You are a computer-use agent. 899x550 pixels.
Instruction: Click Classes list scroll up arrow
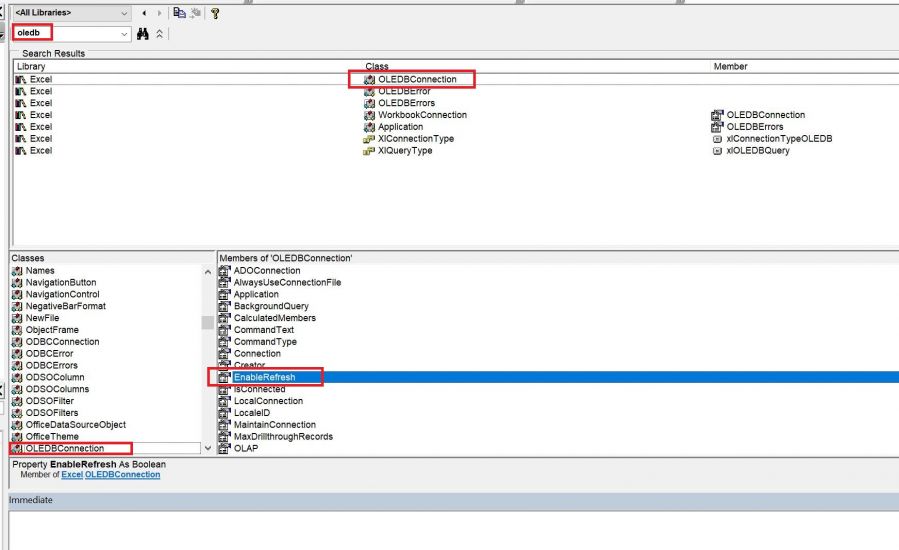click(x=208, y=272)
